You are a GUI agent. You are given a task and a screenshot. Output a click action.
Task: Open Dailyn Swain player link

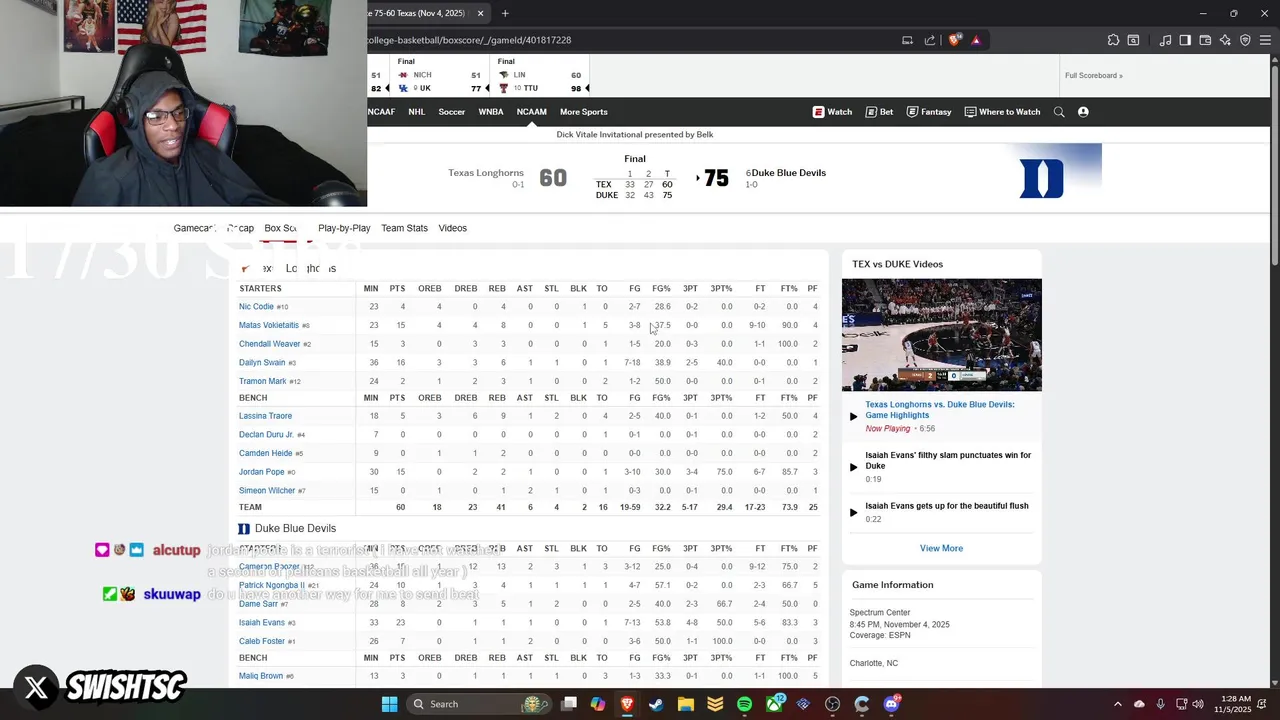[x=262, y=363]
